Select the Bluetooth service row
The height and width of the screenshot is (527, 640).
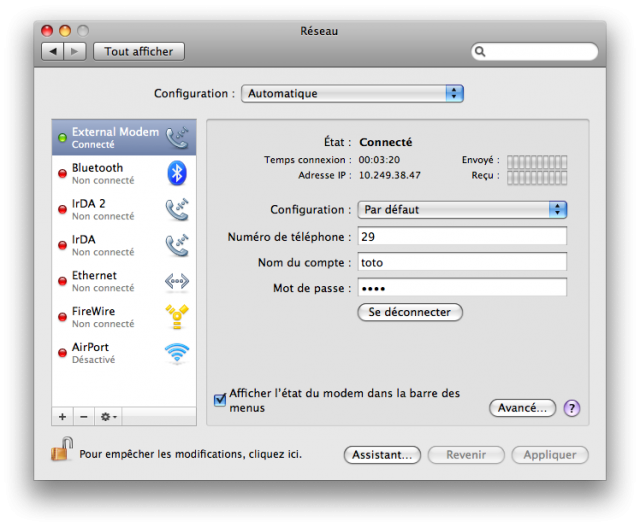pyautogui.click(x=124, y=173)
